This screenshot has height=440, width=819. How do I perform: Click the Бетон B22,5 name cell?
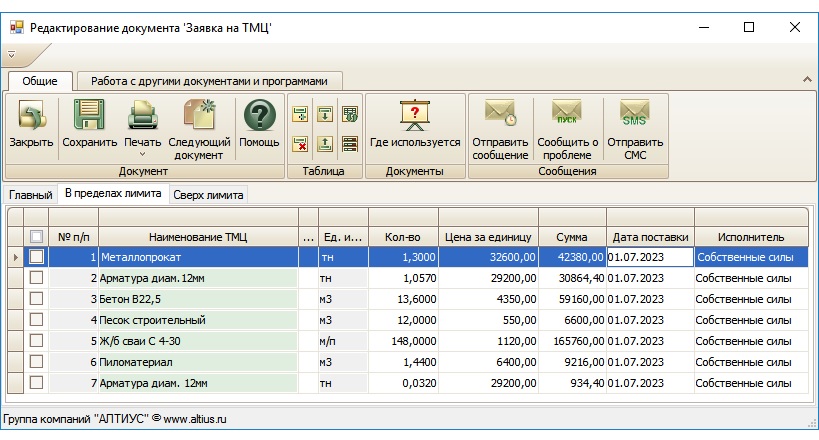tap(198, 299)
